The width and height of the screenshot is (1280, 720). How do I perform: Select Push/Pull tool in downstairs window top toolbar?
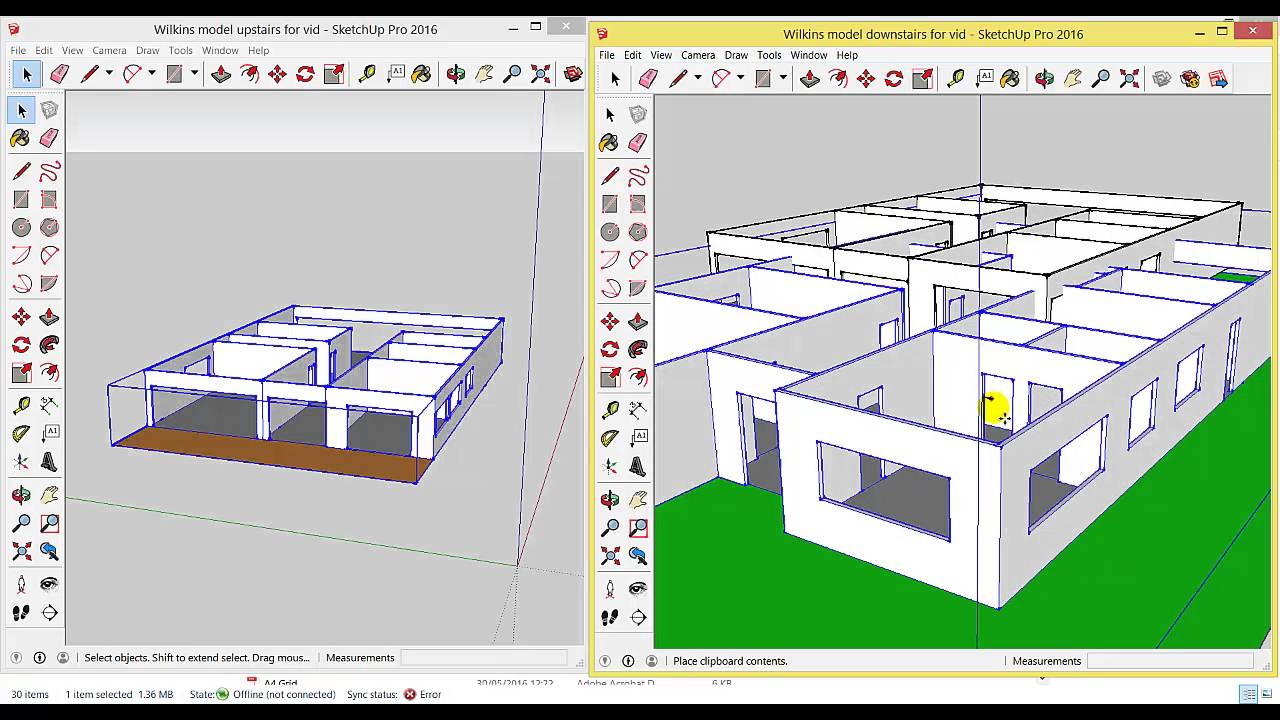[x=810, y=78]
